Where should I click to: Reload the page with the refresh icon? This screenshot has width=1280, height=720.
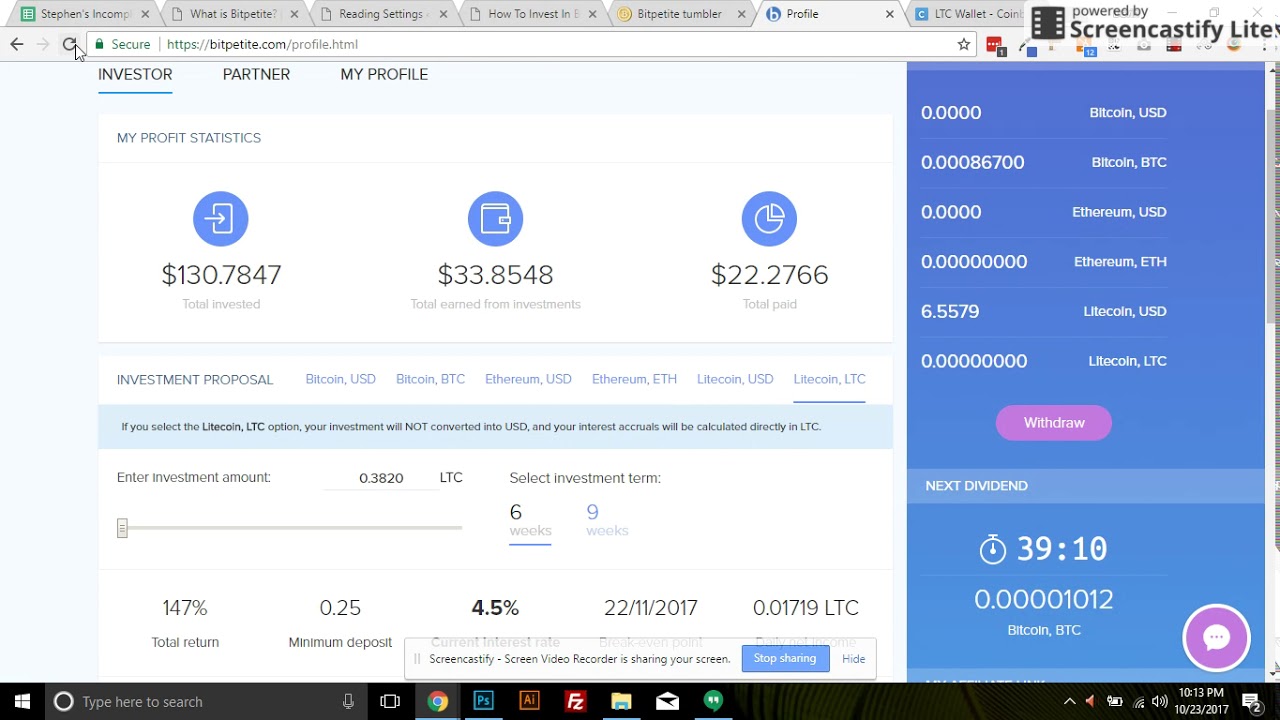pos(69,44)
